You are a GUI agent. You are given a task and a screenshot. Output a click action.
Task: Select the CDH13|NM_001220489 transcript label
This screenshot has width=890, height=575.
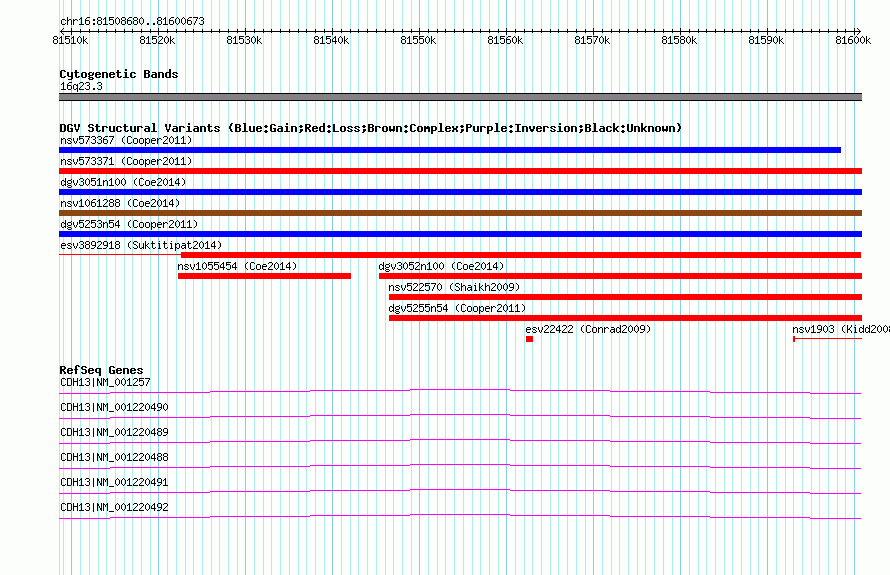tap(114, 433)
